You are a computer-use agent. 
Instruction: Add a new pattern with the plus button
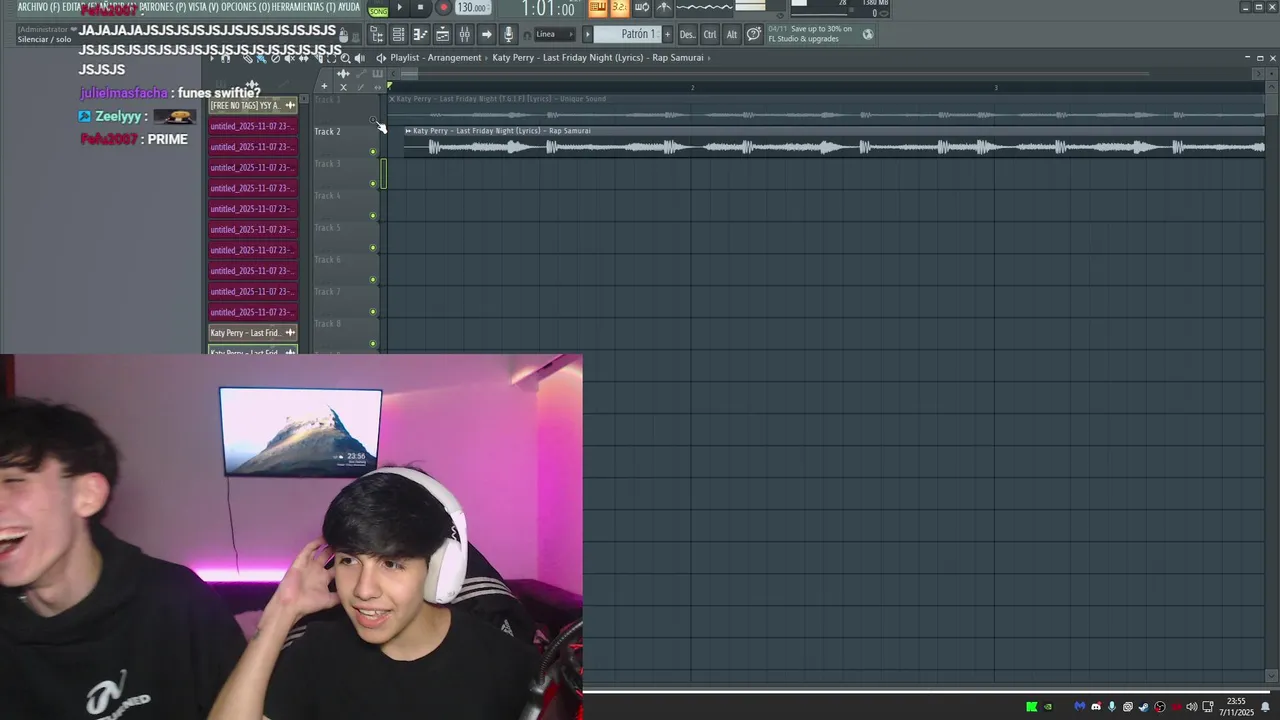pos(668,34)
